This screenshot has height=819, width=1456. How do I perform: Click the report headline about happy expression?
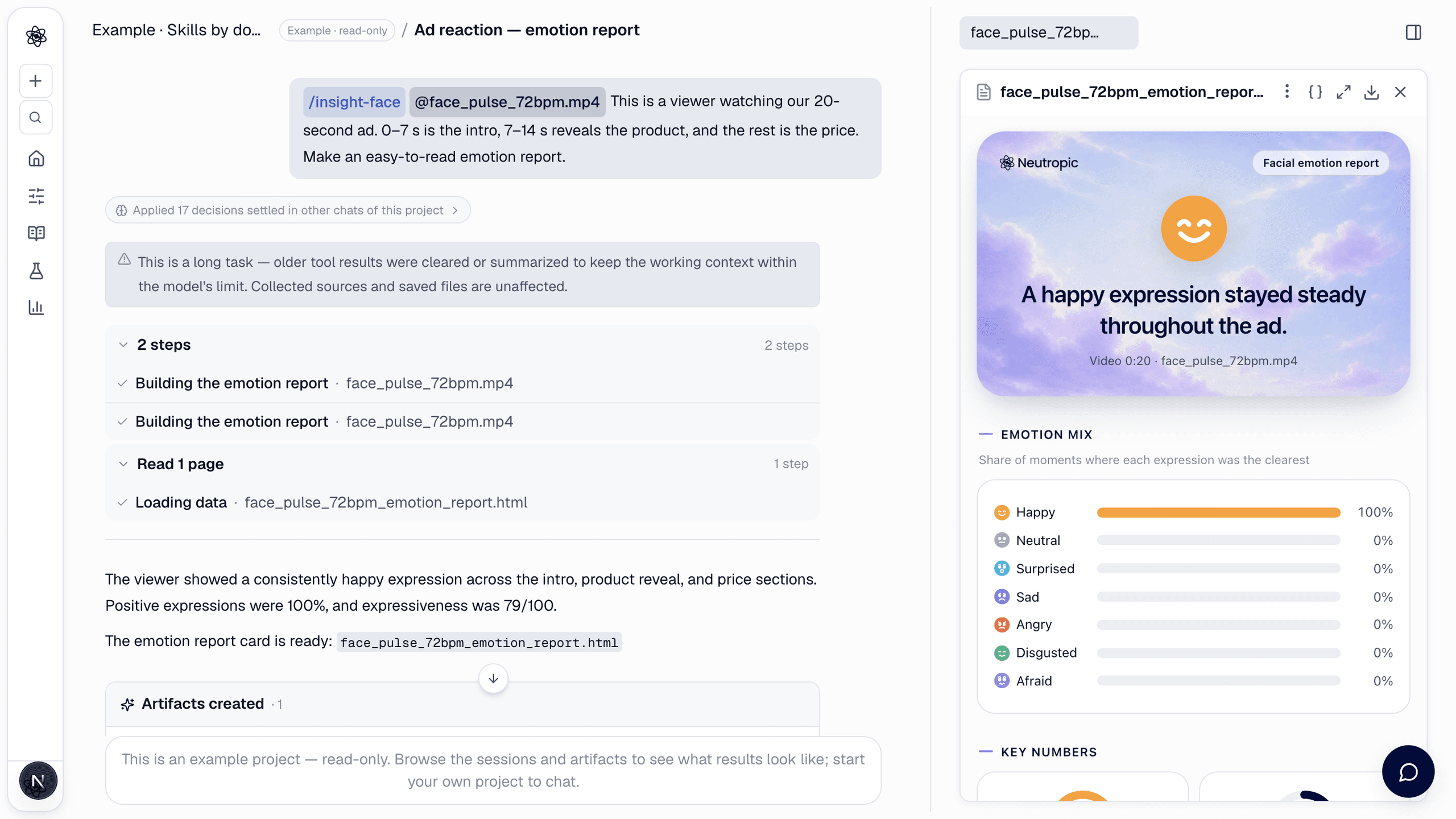[1193, 310]
